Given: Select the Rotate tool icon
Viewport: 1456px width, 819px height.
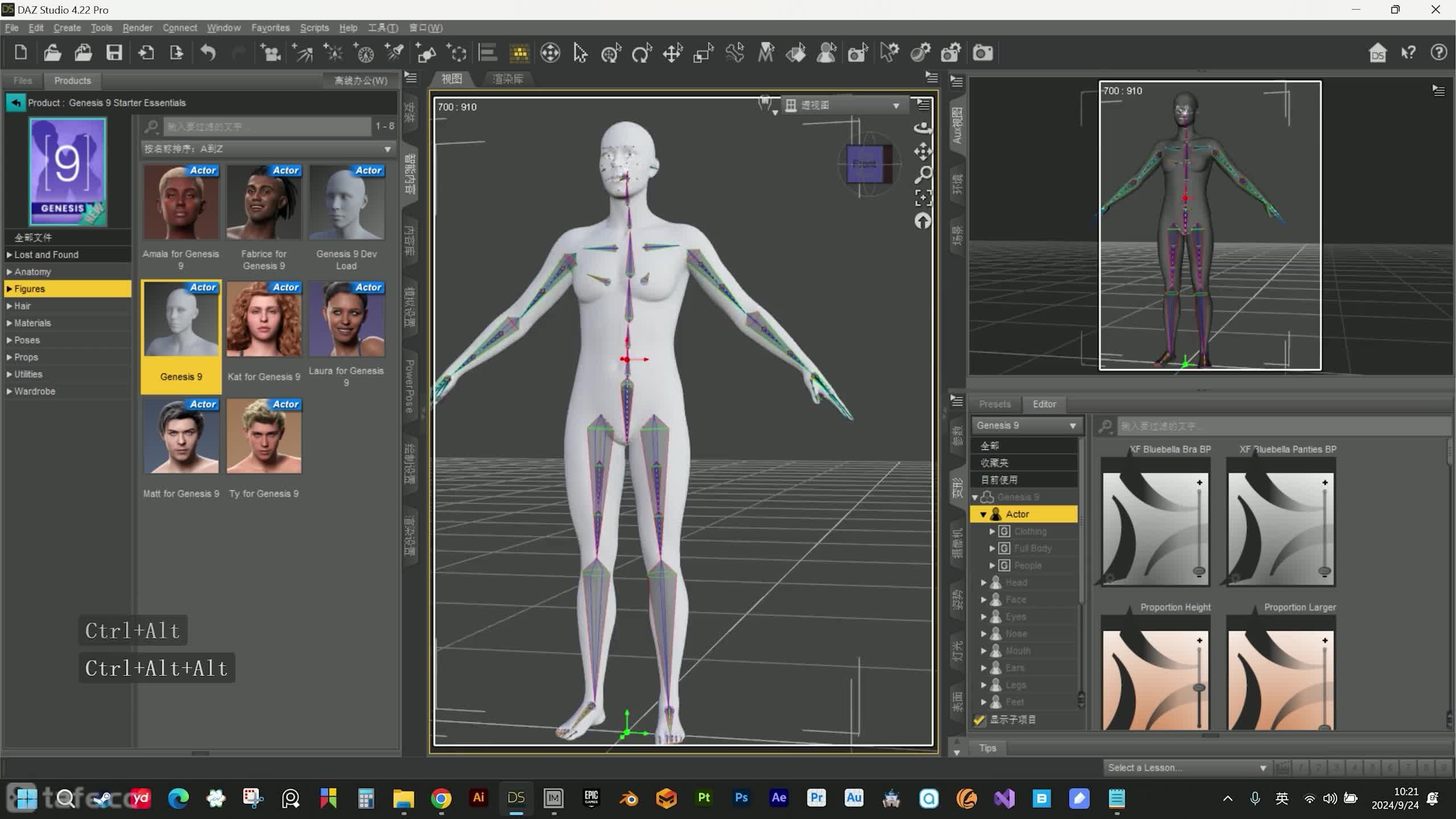Looking at the screenshot, I should pos(642,53).
